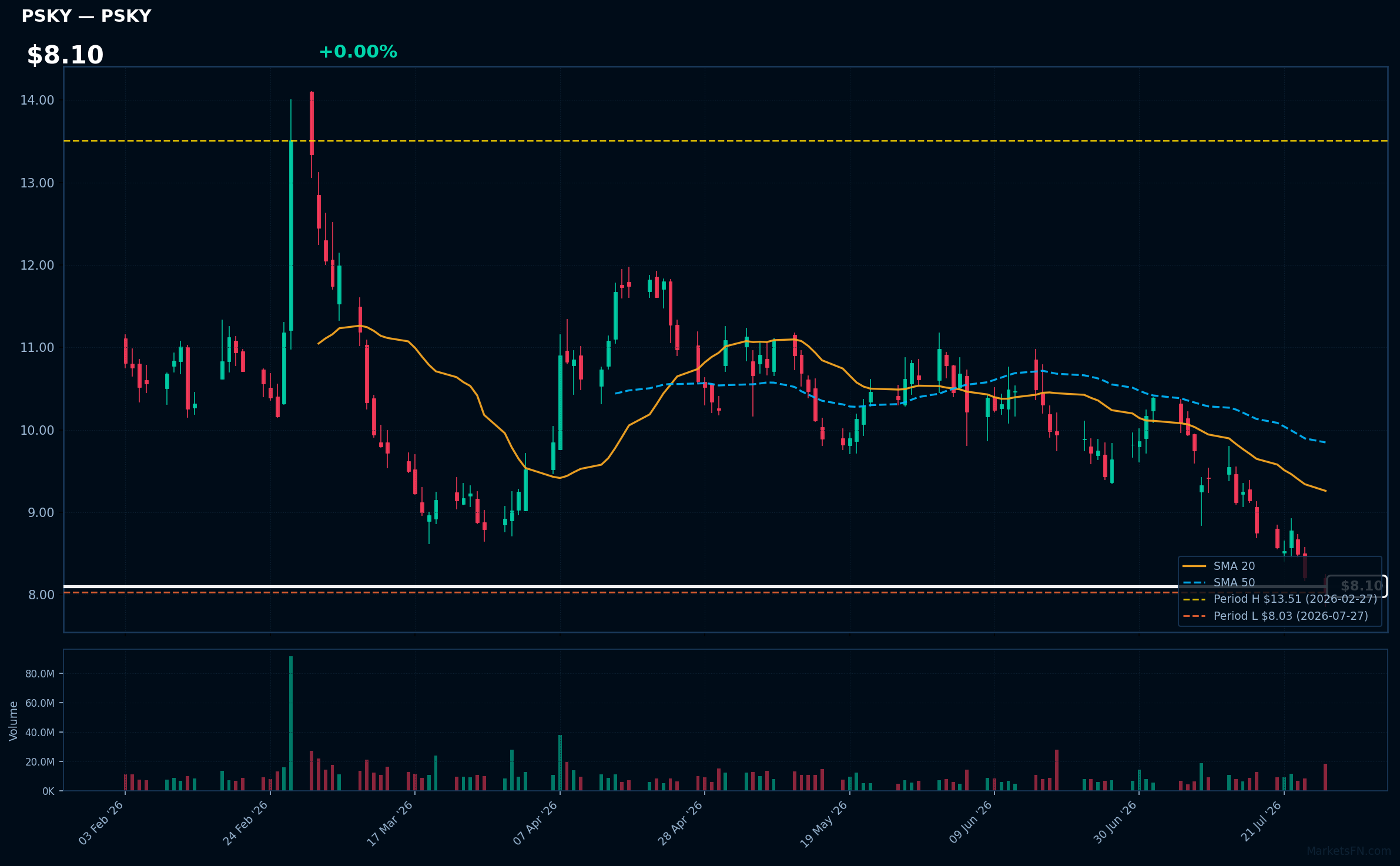Click the 17 Mar '26 date label
The height and width of the screenshot is (866, 1400).
(x=390, y=823)
